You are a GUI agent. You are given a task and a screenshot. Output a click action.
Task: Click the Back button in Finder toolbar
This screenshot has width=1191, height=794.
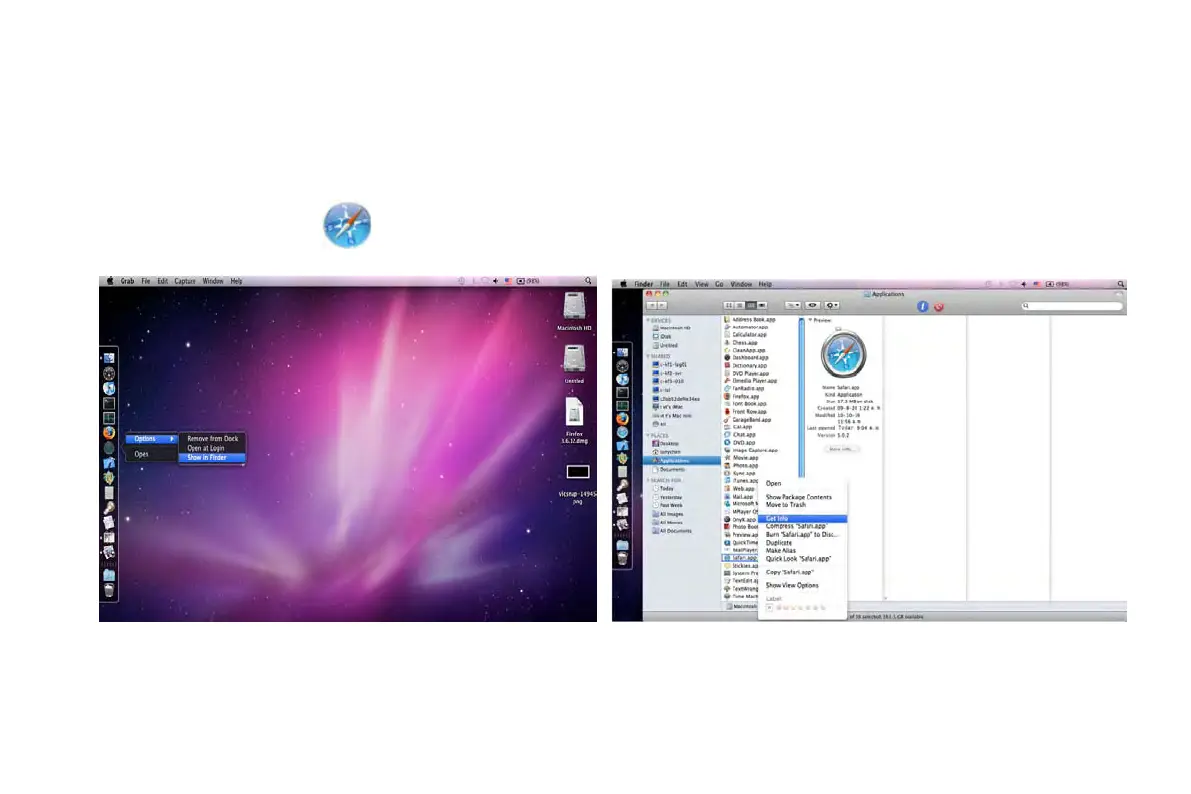click(x=651, y=305)
